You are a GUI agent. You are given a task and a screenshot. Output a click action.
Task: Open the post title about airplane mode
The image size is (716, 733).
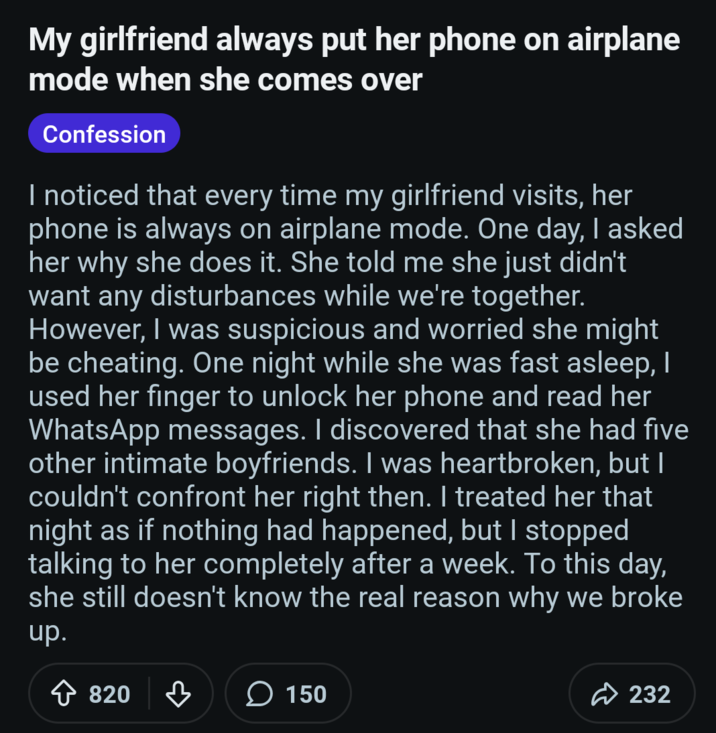coord(354,41)
